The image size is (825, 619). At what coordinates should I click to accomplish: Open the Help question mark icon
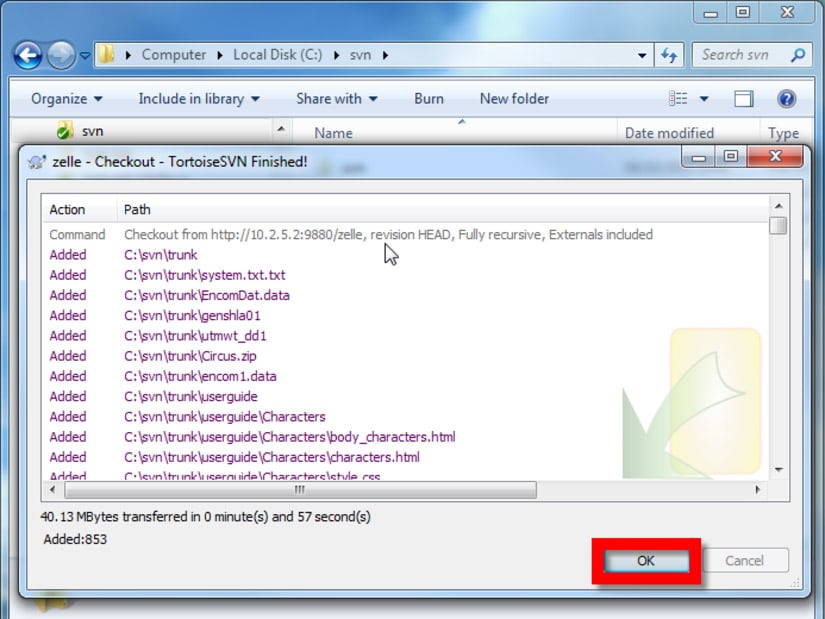786,98
